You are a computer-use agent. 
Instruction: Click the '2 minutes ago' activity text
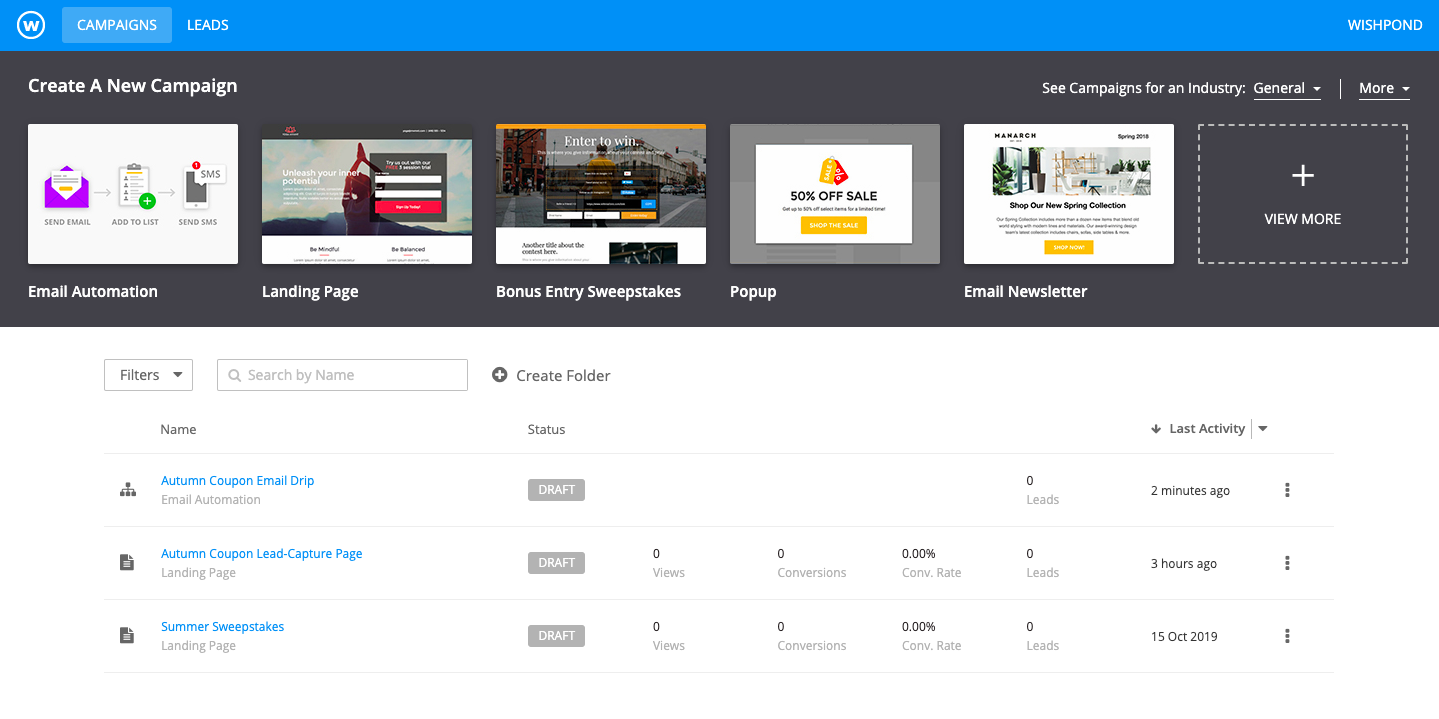[x=1190, y=491]
